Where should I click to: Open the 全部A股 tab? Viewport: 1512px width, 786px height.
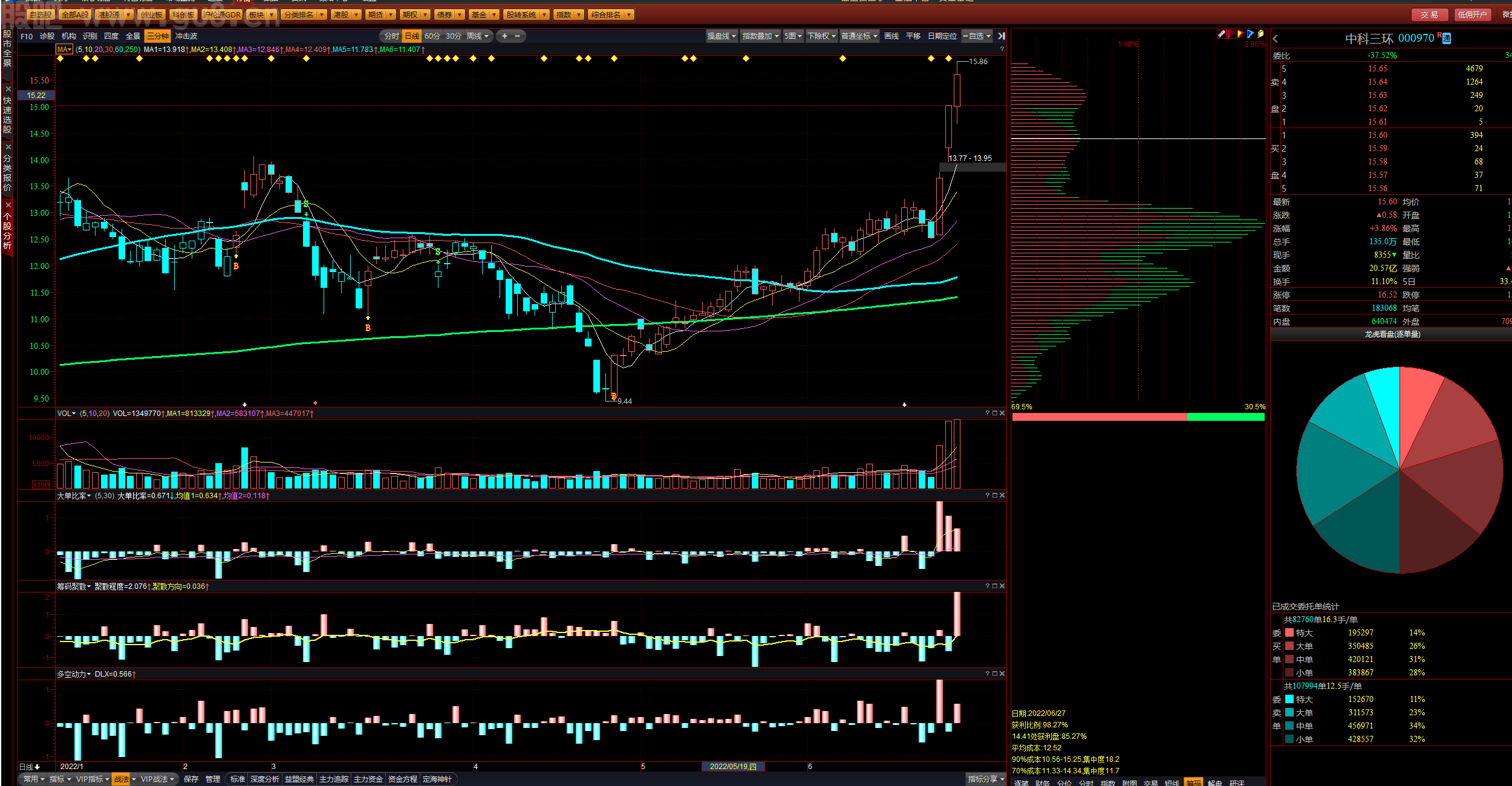click(x=75, y=15)
